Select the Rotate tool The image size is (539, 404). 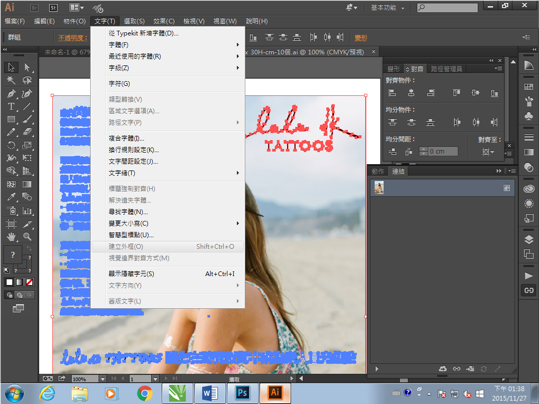click(11, 145)
